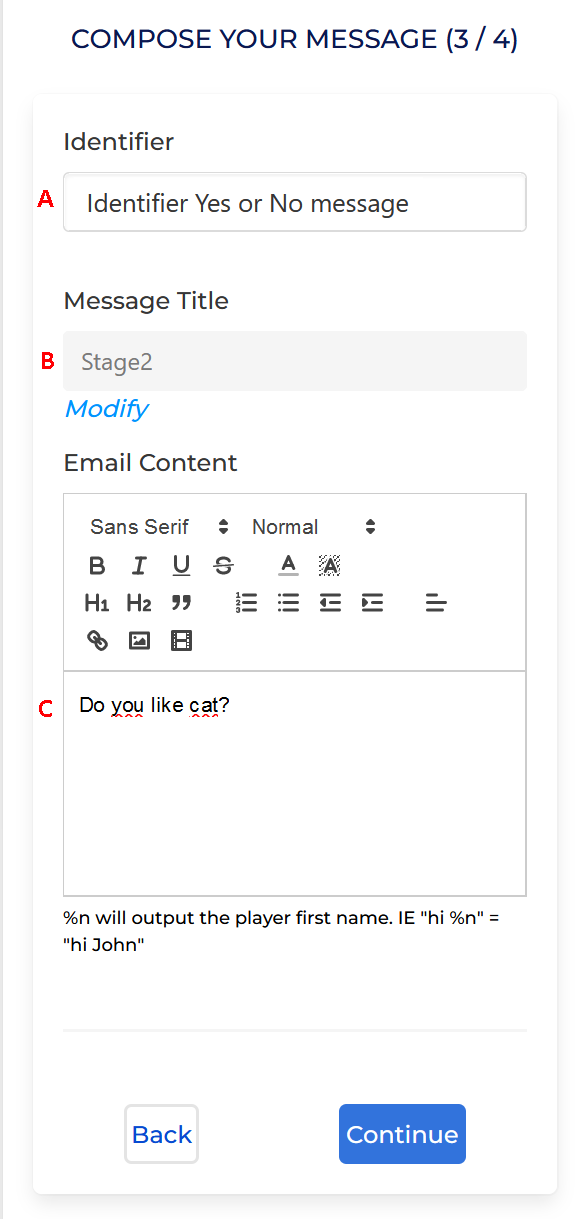Screen dimensions: 586x1219
Task: Increase the text indent
Action: [x=373, y=603]
